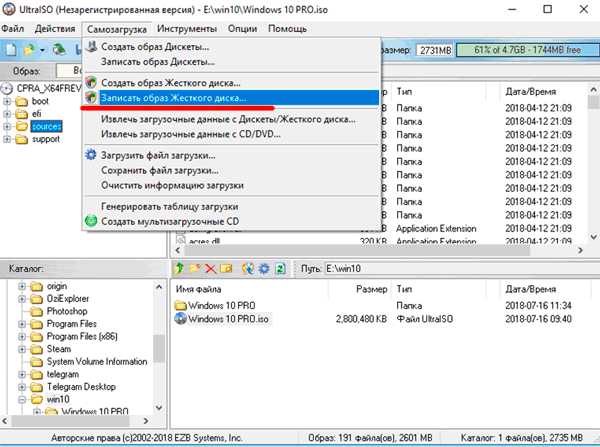Click the Путь field showing E:\win10
The height and width of the screenshot is (447, 600).
tap(461, 269)
